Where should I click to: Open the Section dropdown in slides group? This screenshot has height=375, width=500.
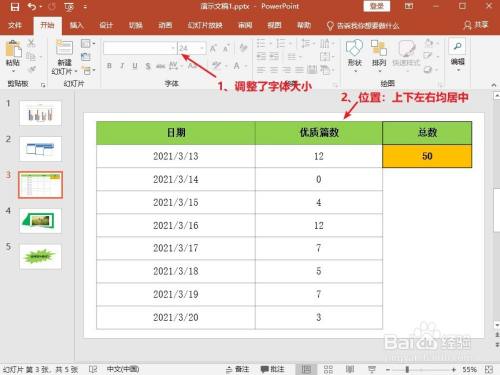pyautogui.click(x=89, y=70)
